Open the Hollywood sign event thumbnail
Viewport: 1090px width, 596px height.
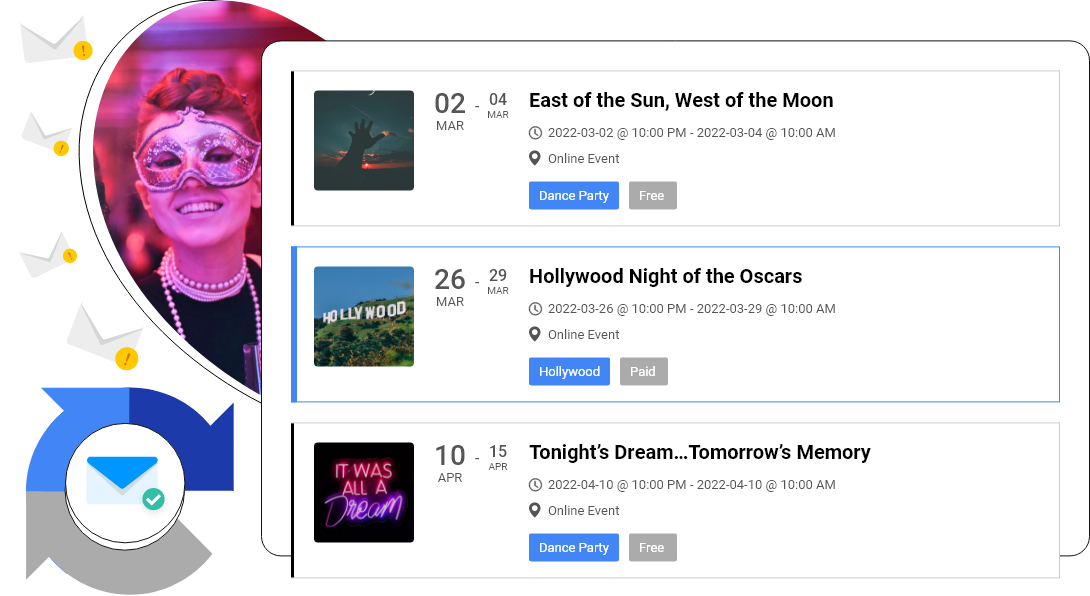[x=364, y=316]
